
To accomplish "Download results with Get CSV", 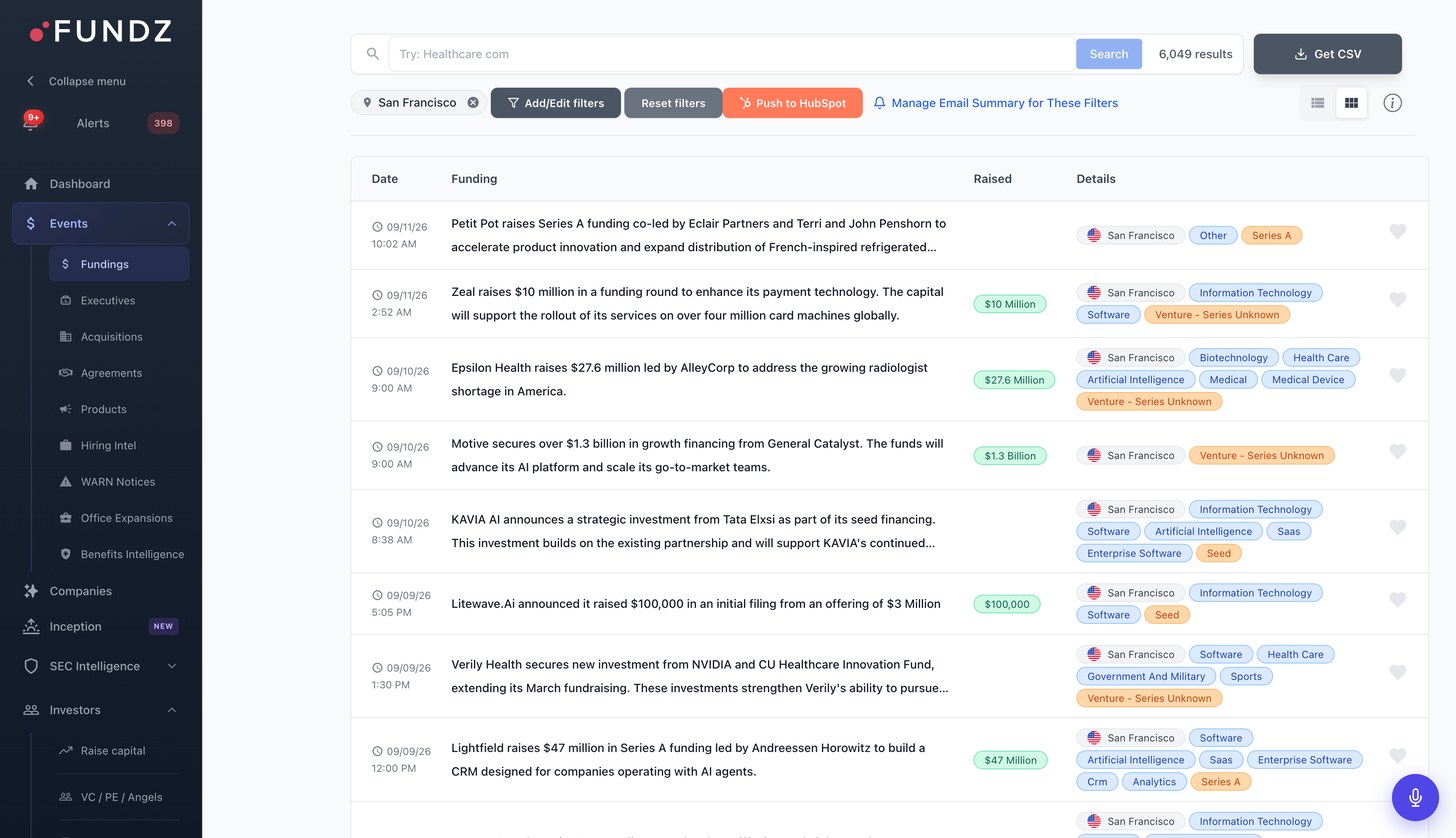I will (1327, 54).
